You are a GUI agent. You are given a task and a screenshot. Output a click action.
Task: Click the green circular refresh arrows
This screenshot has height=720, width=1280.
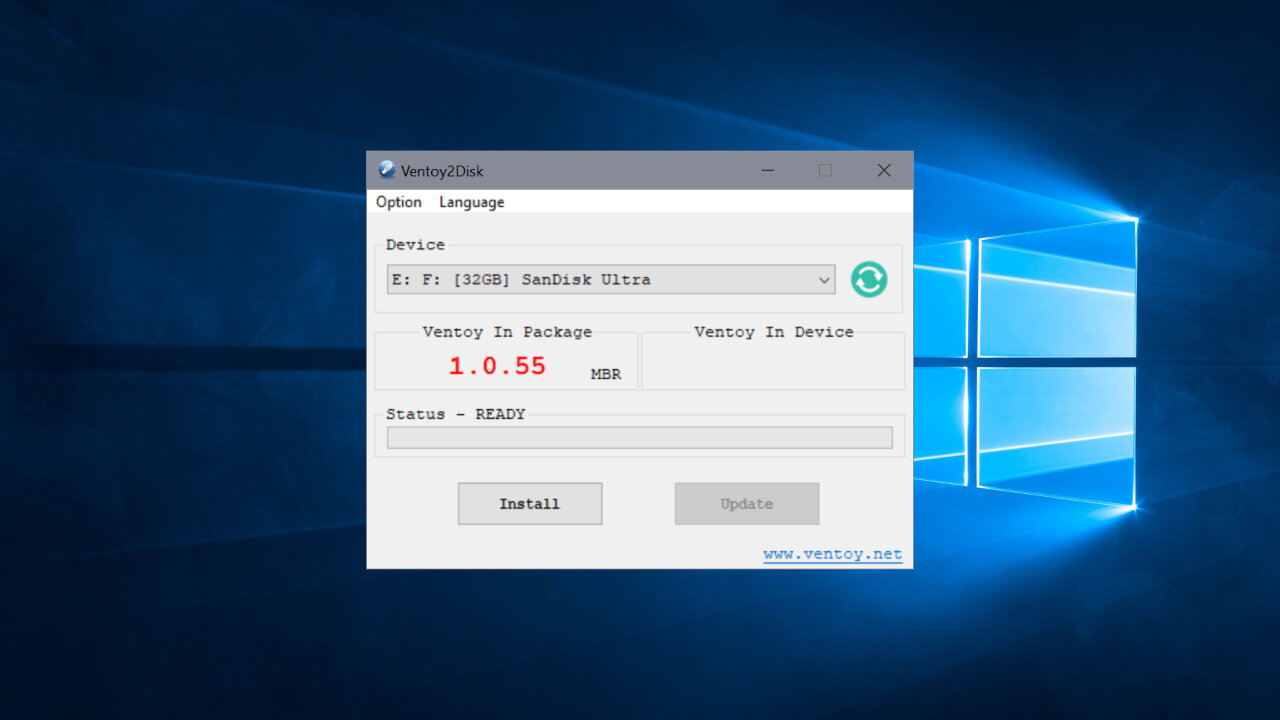(868, 280)
